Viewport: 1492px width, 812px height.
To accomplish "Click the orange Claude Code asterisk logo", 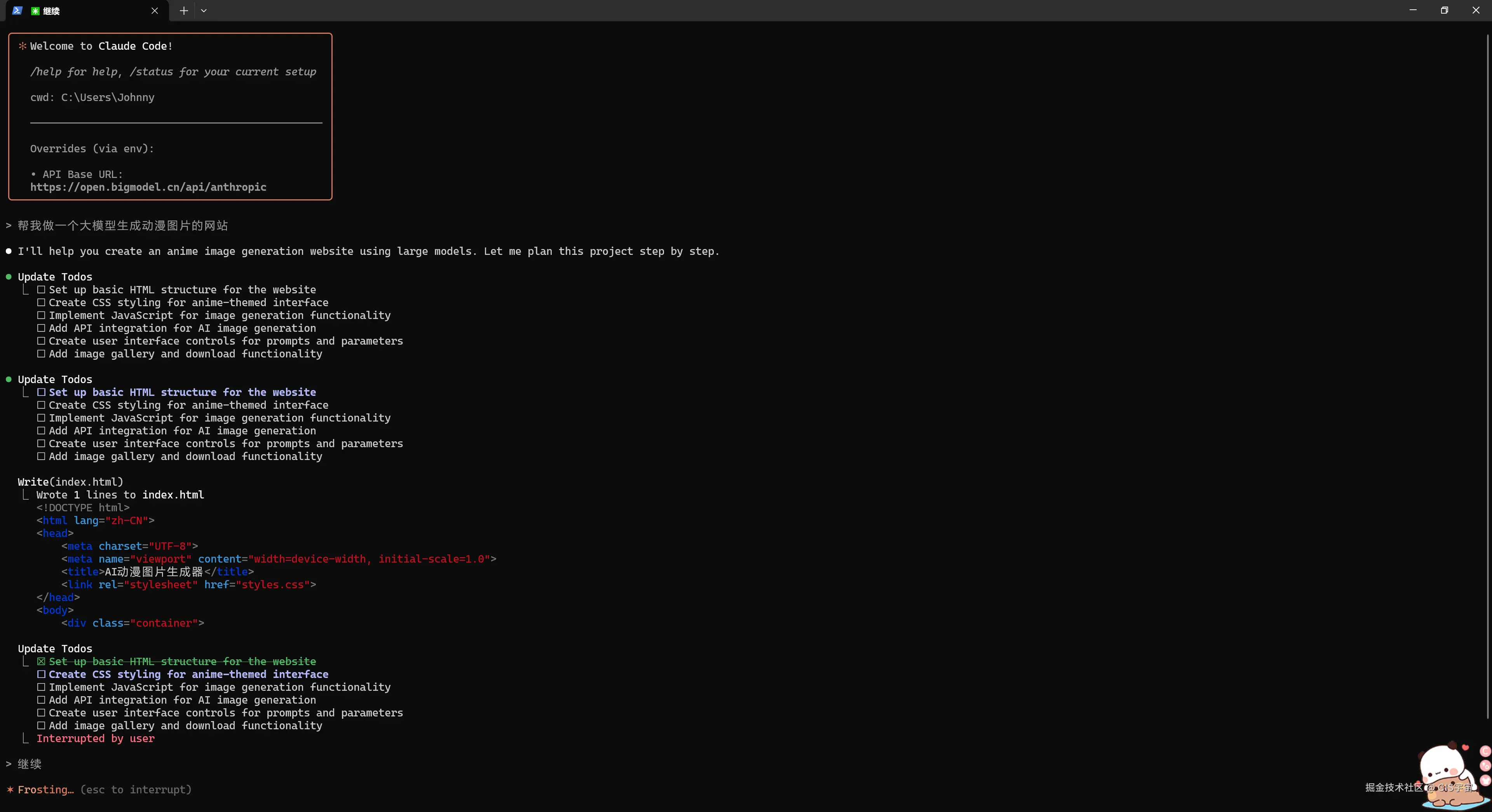I will tap(23, 46).
